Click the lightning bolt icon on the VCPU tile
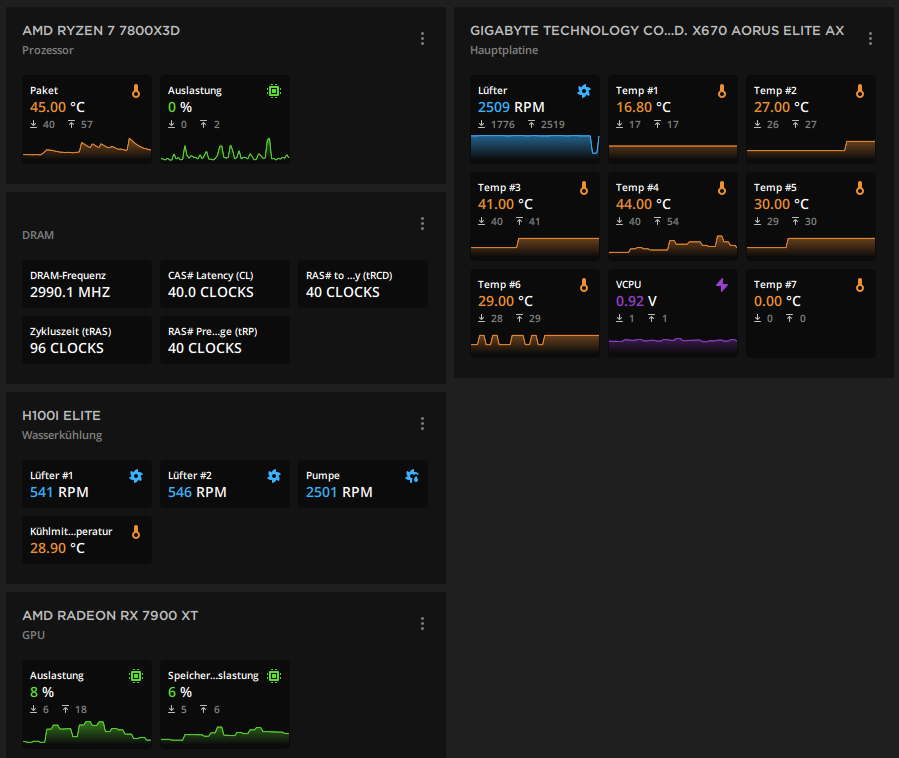 pyautogui.click(x=722, y=284)
